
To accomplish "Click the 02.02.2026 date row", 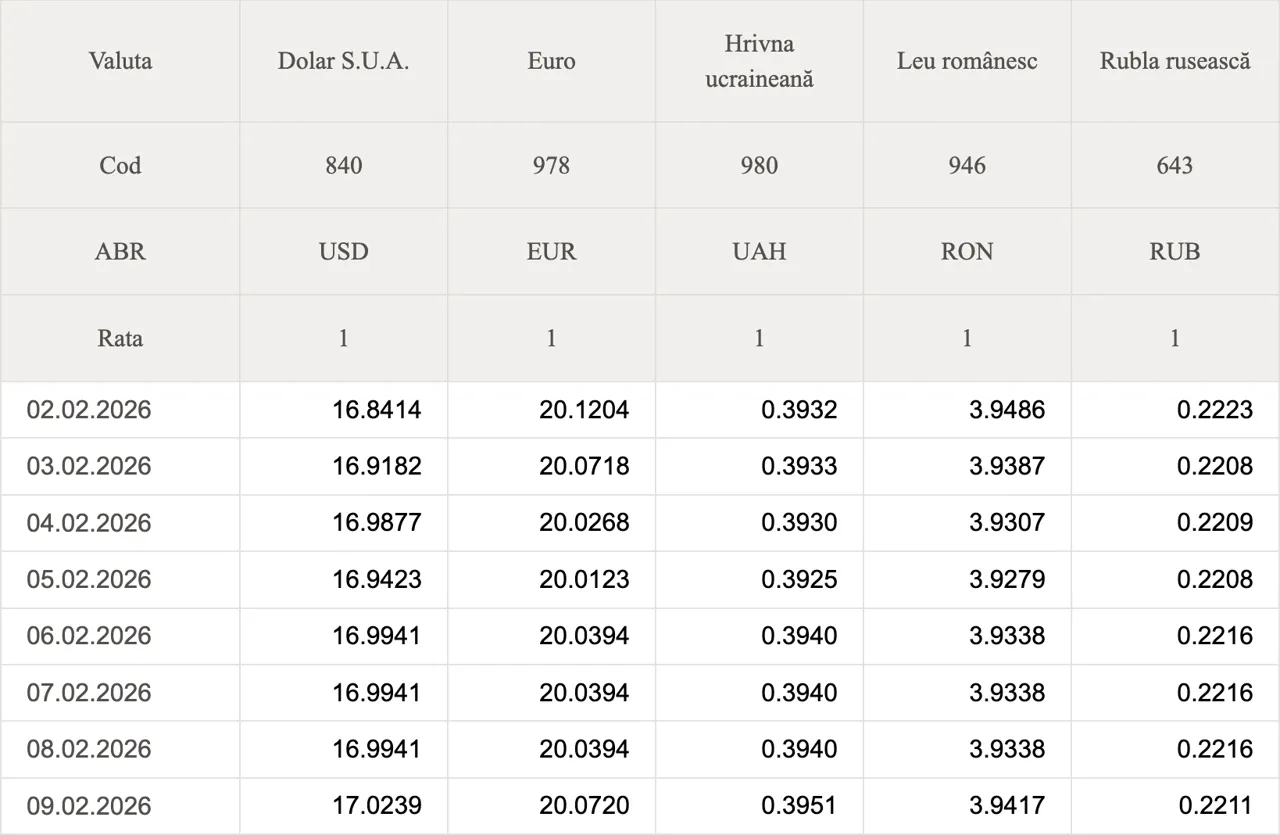I will (x=89, y=410).
